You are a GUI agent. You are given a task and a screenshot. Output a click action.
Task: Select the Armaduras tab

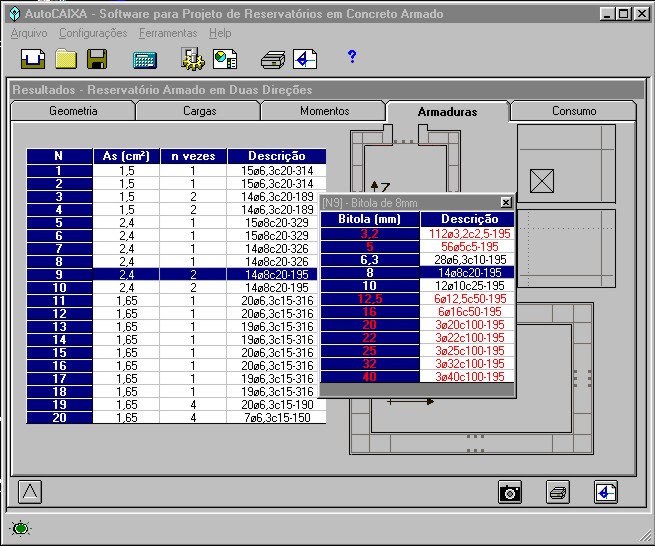click(447, 111)
